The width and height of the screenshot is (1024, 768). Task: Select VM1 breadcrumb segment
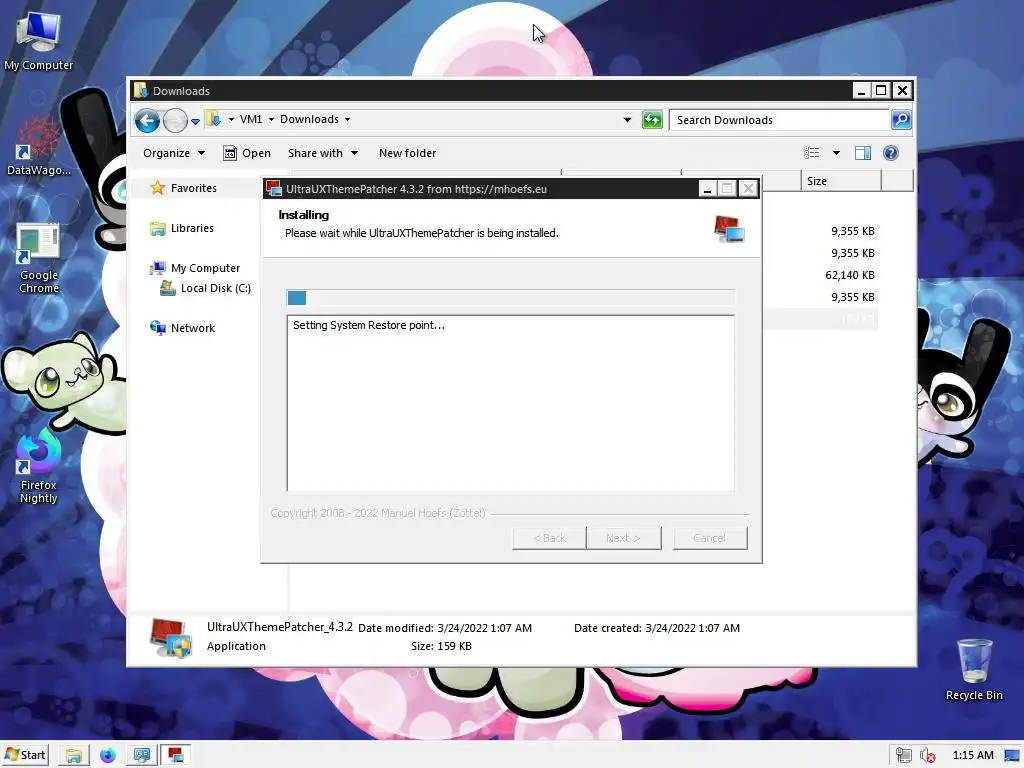coord(251,120)
